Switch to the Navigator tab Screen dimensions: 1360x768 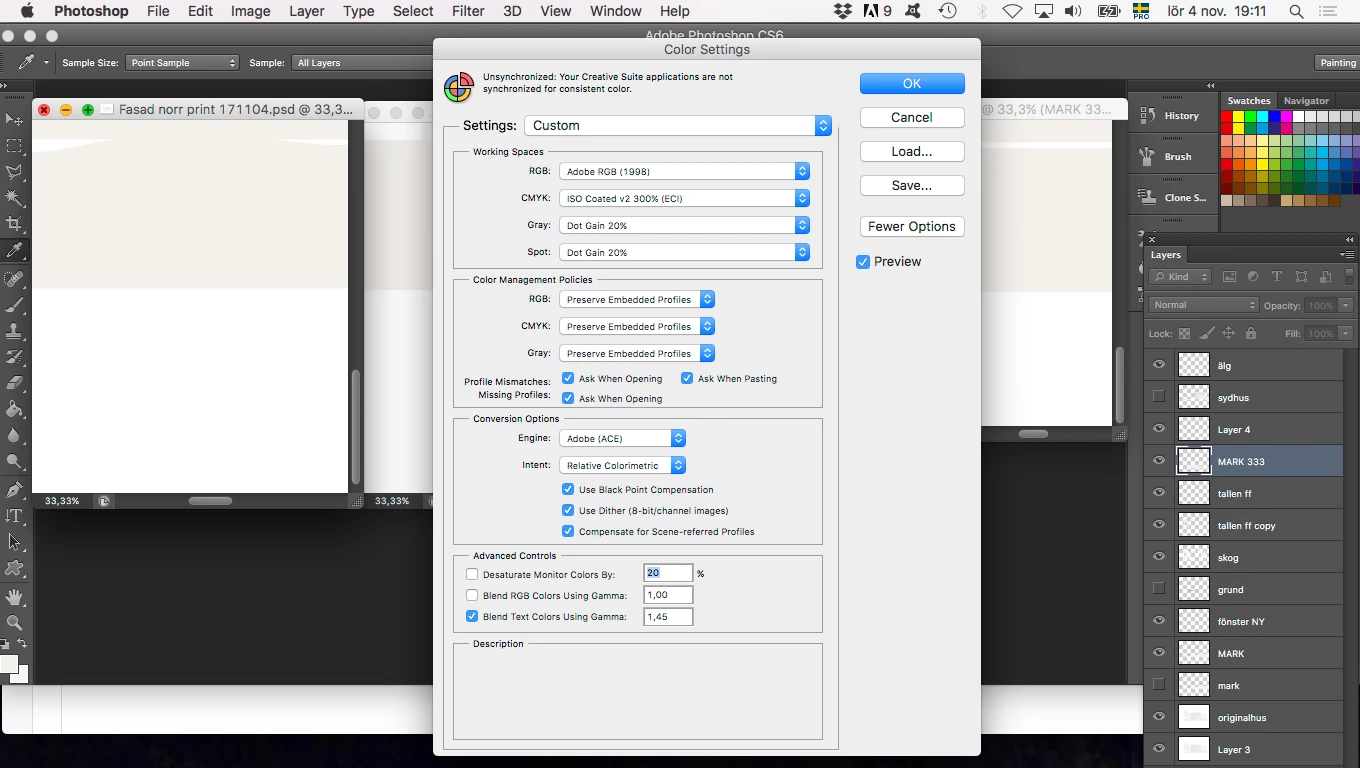(1306, 101)
